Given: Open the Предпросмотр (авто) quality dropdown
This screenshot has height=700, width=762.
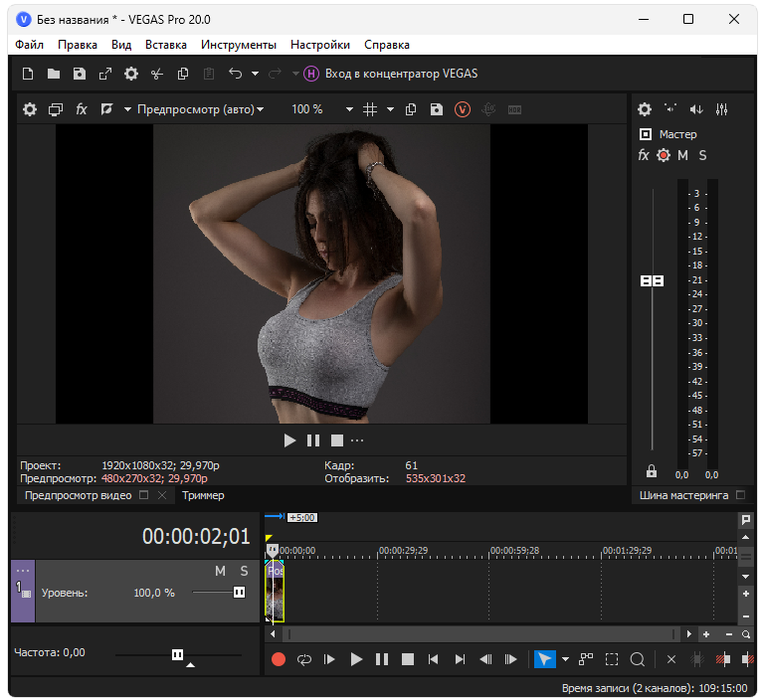Looking at the screenshot, I should point(200,109).
